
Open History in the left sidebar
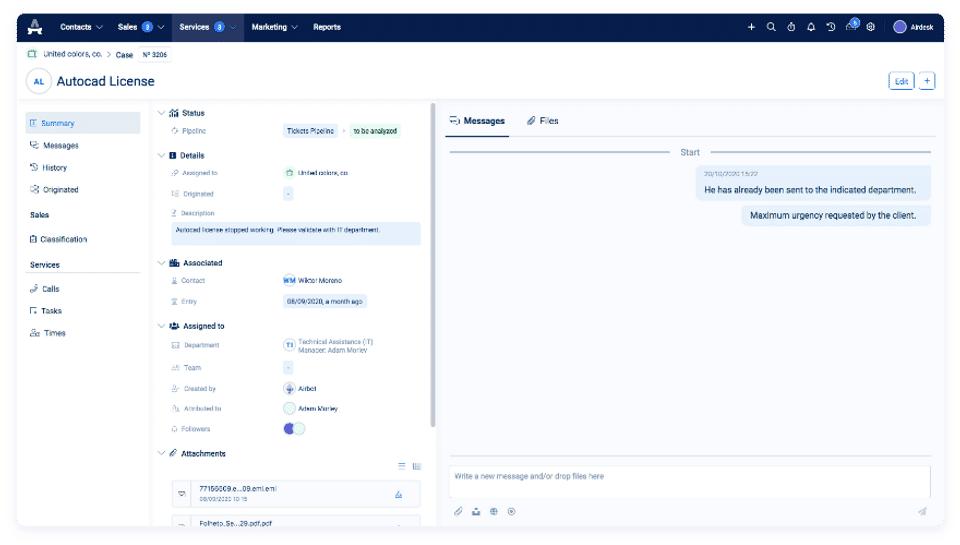pyautogui.click(x=48, y=167)
